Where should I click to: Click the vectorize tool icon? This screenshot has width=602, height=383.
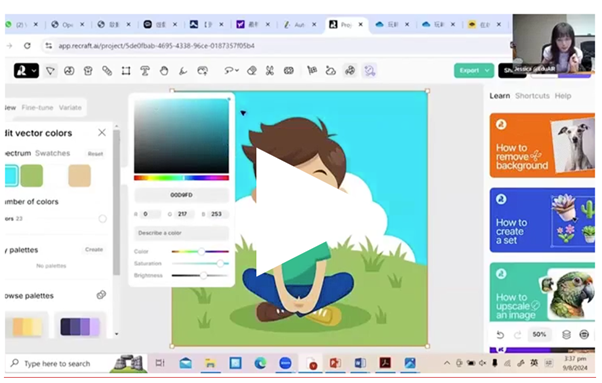click(312, 71)
